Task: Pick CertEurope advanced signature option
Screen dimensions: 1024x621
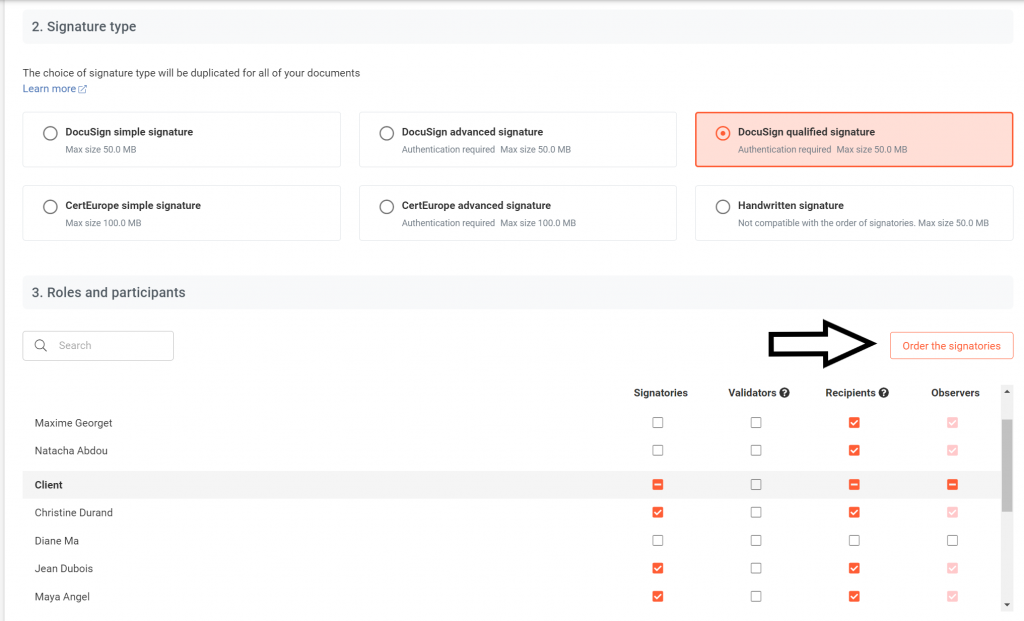Action: [x=386, y=207]
